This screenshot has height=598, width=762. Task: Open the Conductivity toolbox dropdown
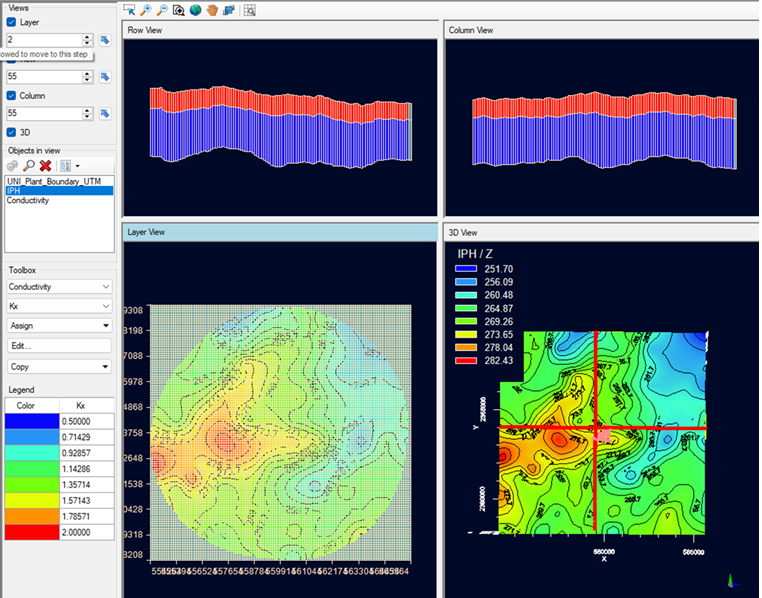coord(59,287)
